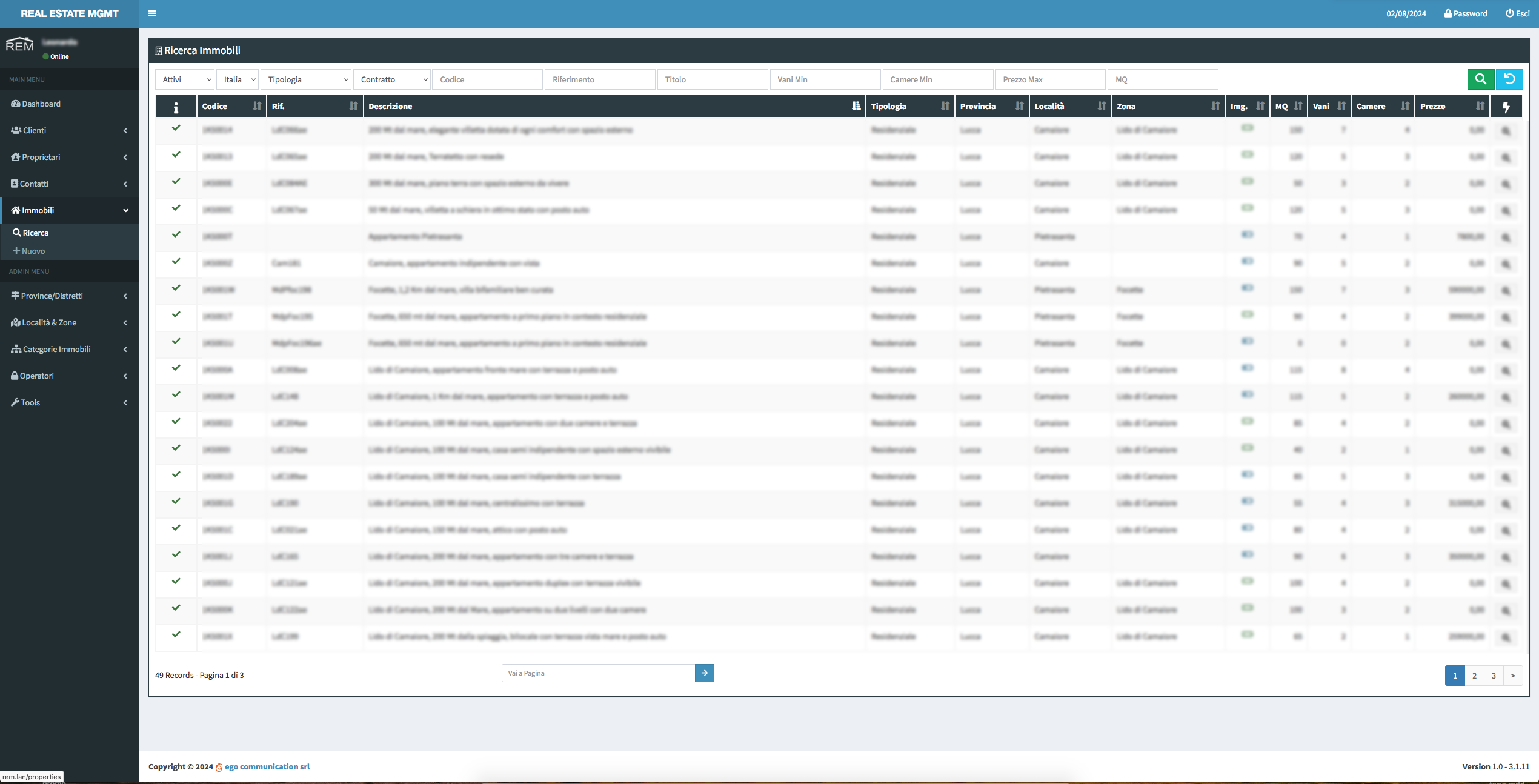Toggle the hamburger sidebar menu icon

[152, 13]
